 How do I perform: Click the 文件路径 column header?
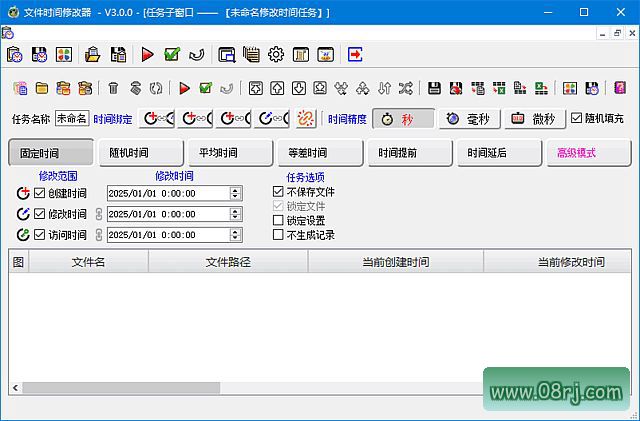click(x=228, y=262)
